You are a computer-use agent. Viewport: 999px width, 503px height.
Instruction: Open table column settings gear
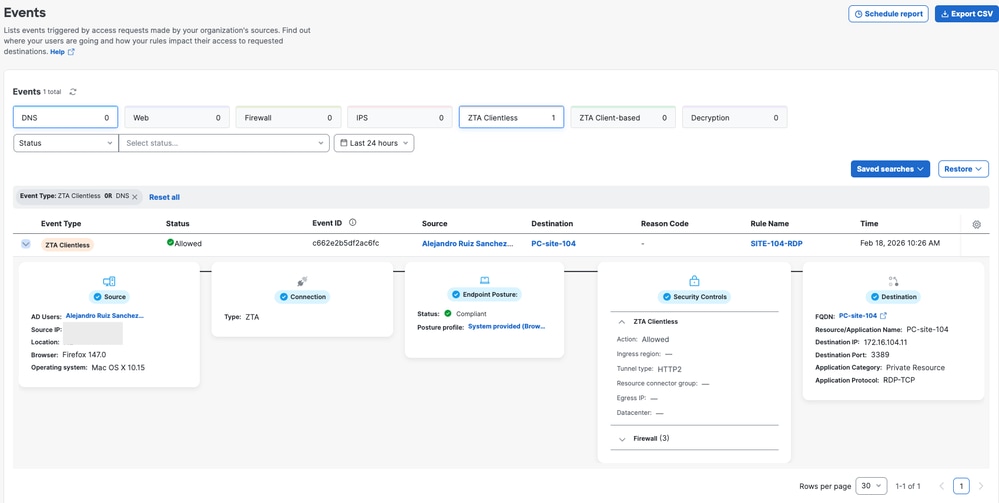point(976,225)
